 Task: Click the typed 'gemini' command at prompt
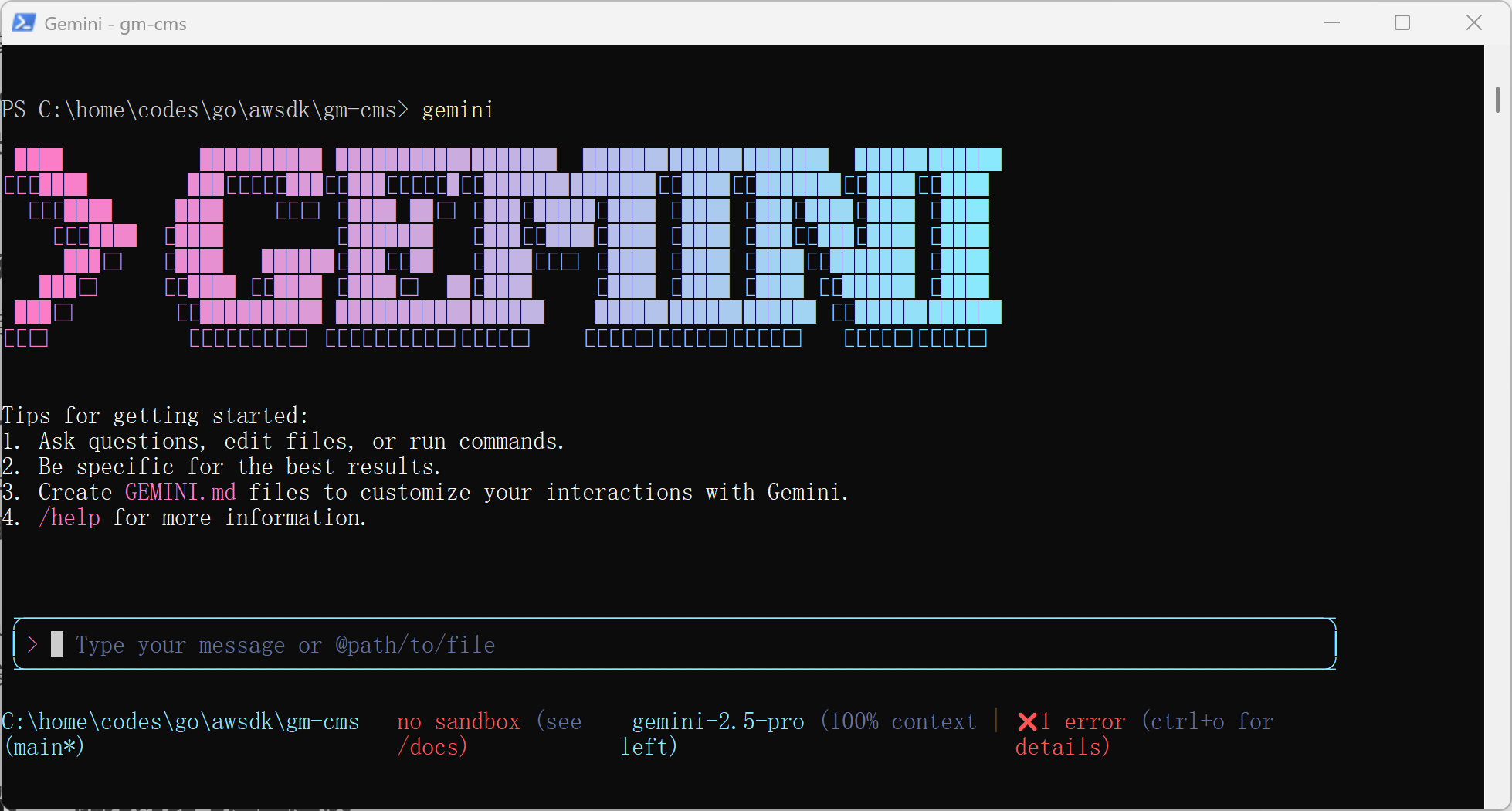coord(458,110)
